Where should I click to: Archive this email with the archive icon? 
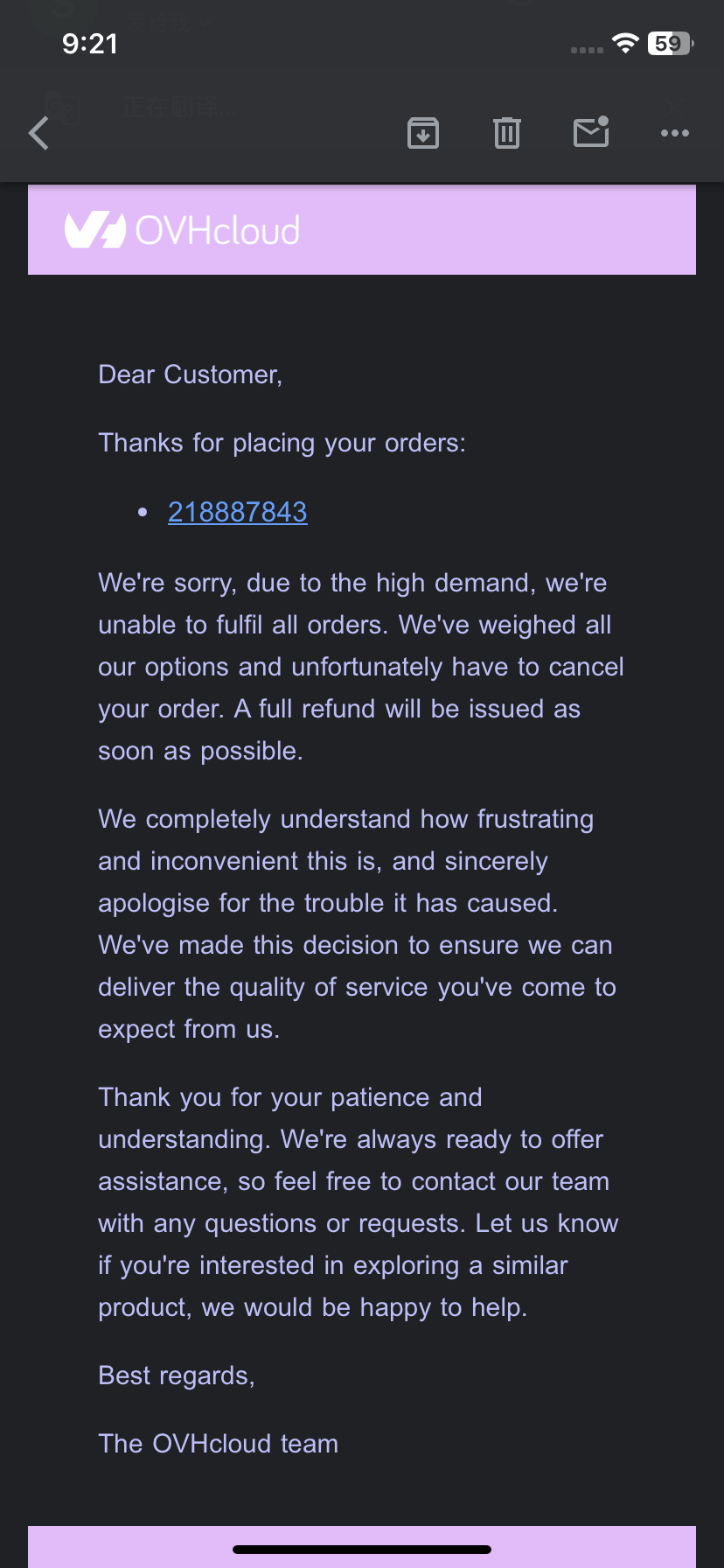[x=423, y=133]
